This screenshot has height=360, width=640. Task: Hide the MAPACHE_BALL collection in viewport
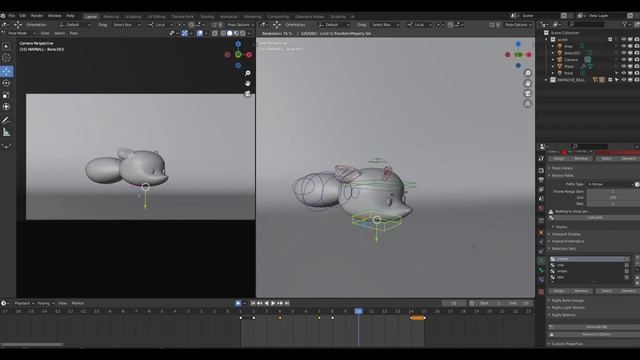click(x=623, y=80)
